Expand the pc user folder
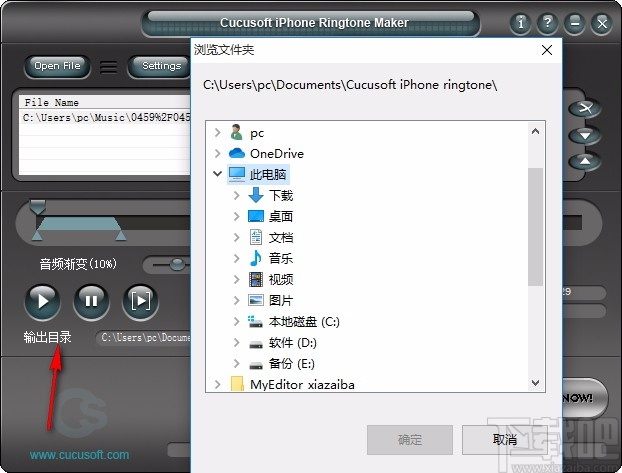Image resolution: width=622 pixels, height=473 pixels. 217,133
